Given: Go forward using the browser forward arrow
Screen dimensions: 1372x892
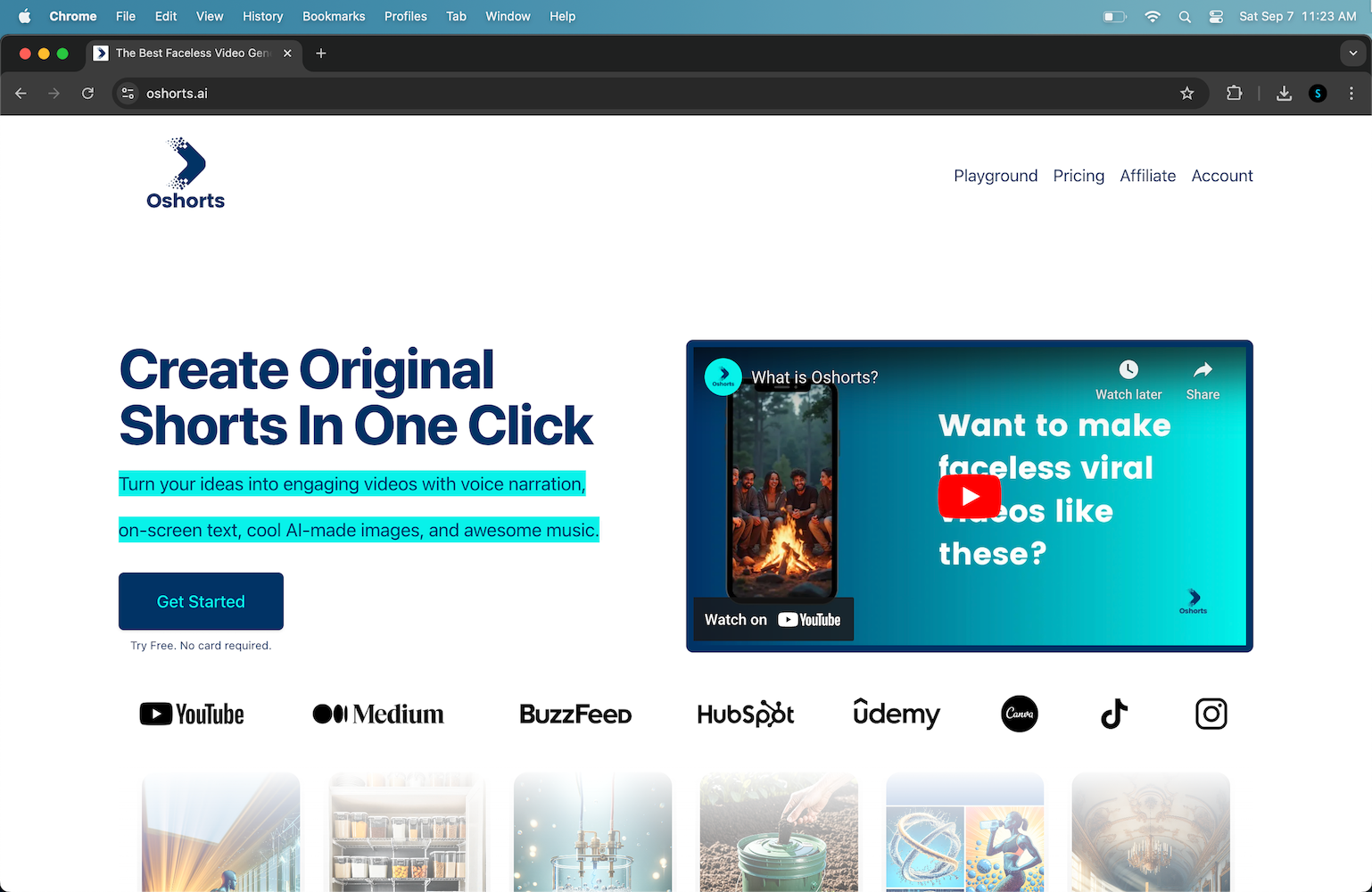Looking at the screenshot, I should coord(54,93).
